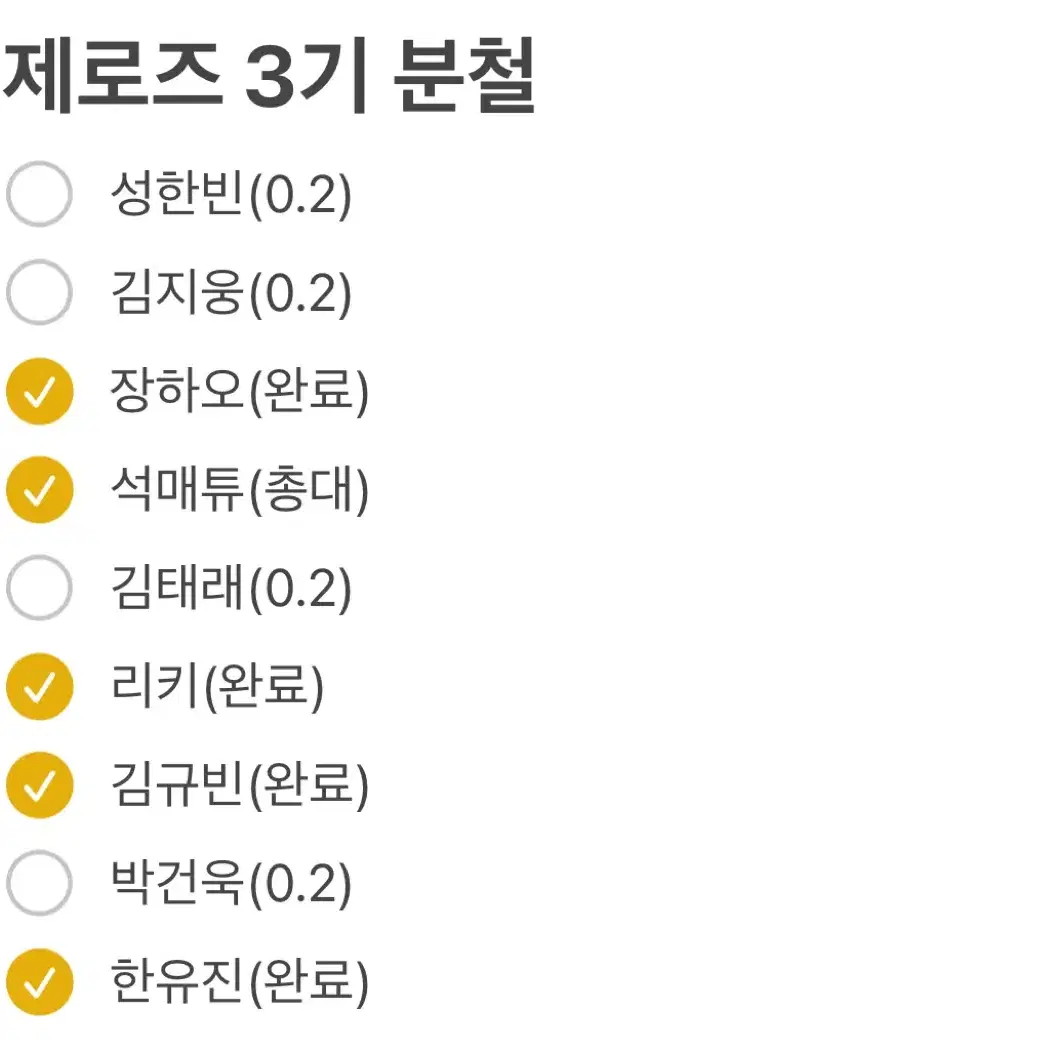Click the 김규빈(완료) option text
This screenshot has width=1050, height=1050.
[x=239, y=785]
